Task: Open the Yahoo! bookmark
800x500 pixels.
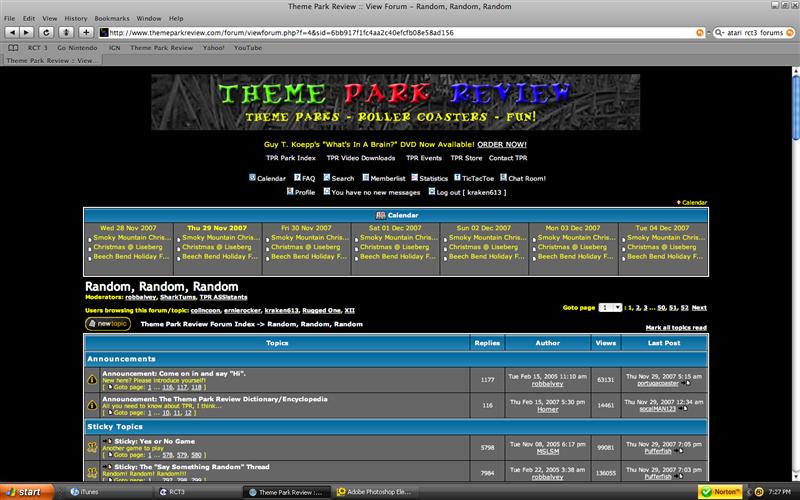Action: click(x=213, y=47)
